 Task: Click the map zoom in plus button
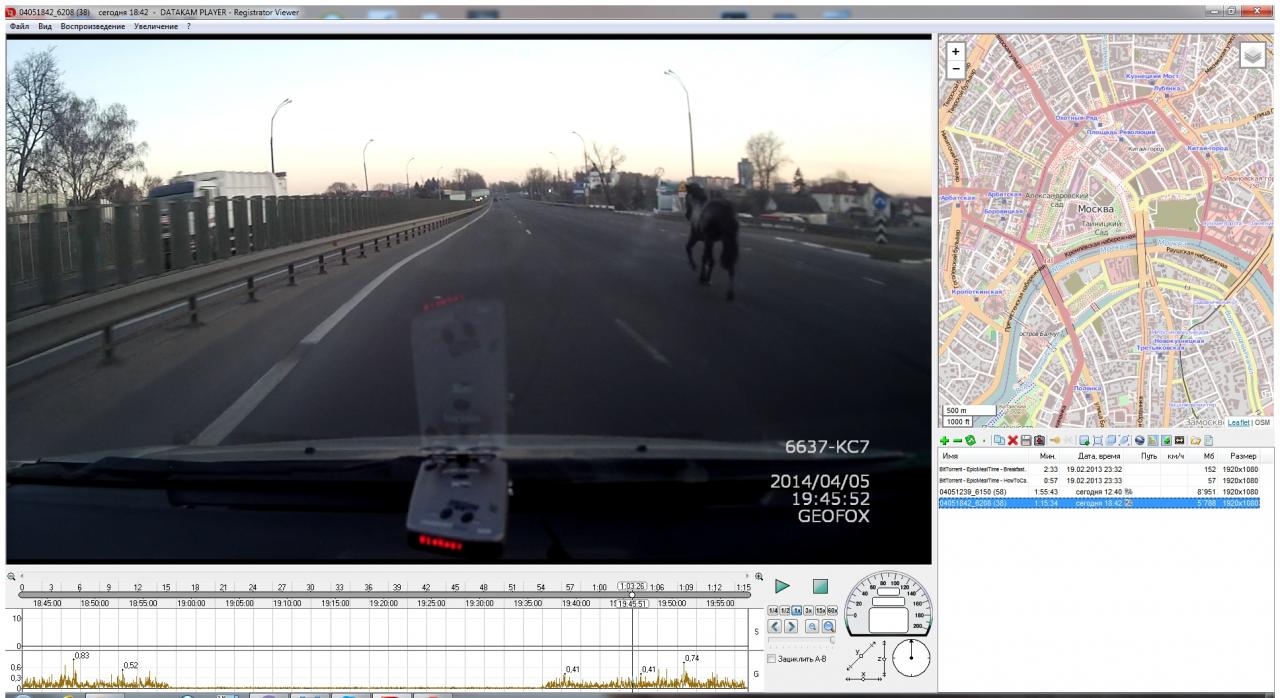(955, 51)
